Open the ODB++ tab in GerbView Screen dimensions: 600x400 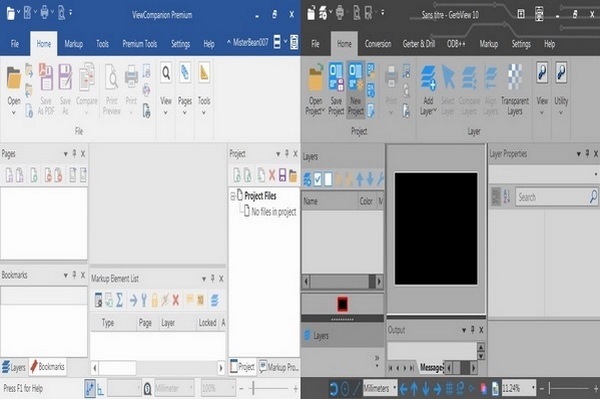(x=456, y=44)
